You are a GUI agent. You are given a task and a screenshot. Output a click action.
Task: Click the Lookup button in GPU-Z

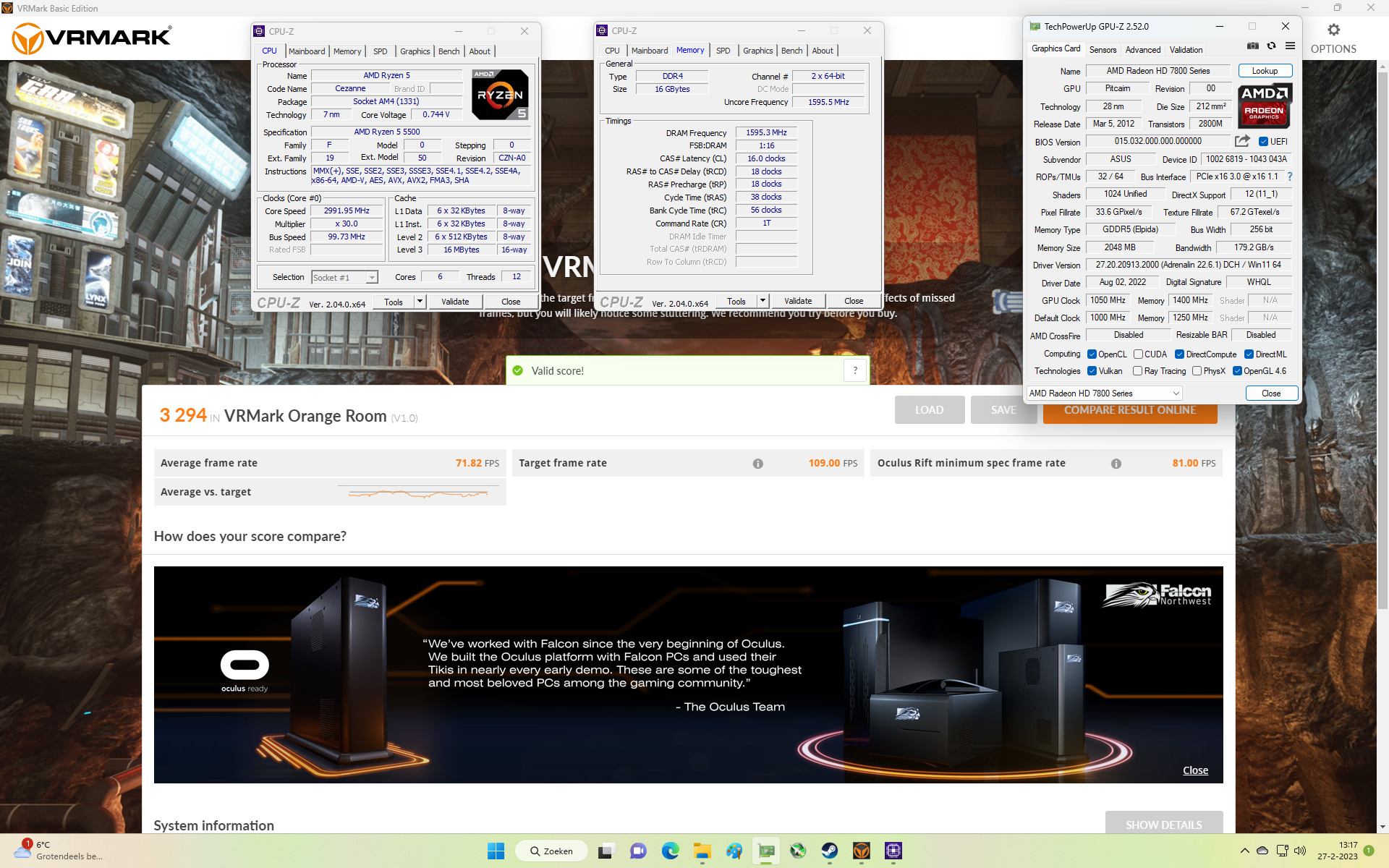[x=1265, y=71]
